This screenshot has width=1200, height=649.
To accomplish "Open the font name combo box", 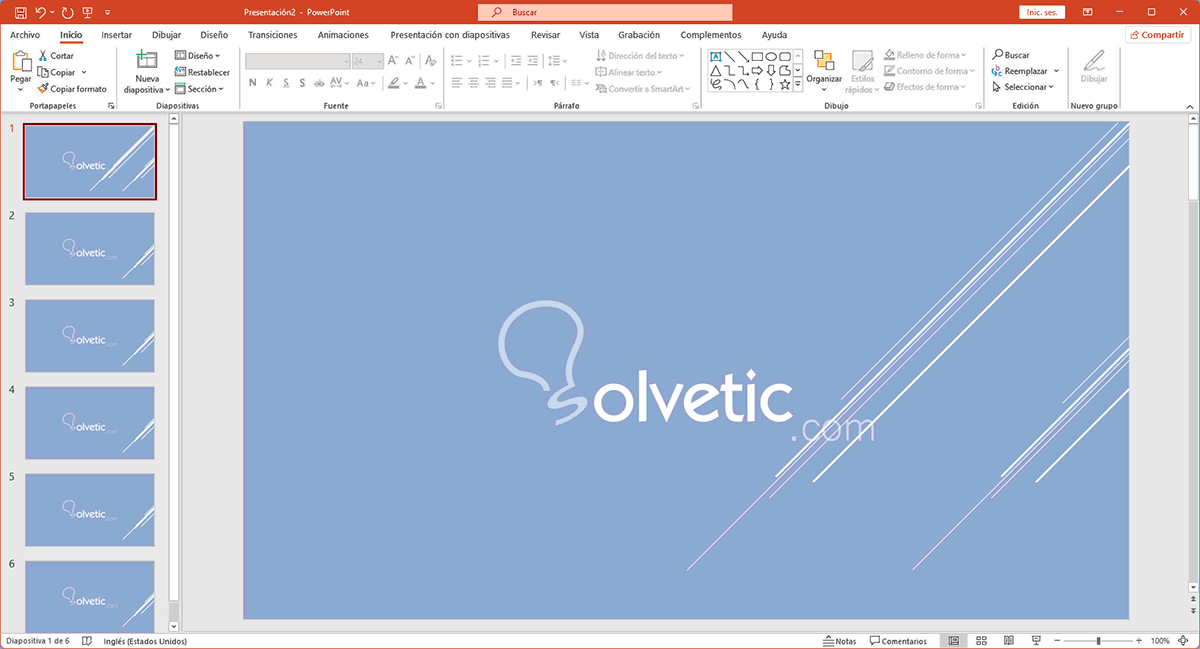I will click(x=297, y=61).
